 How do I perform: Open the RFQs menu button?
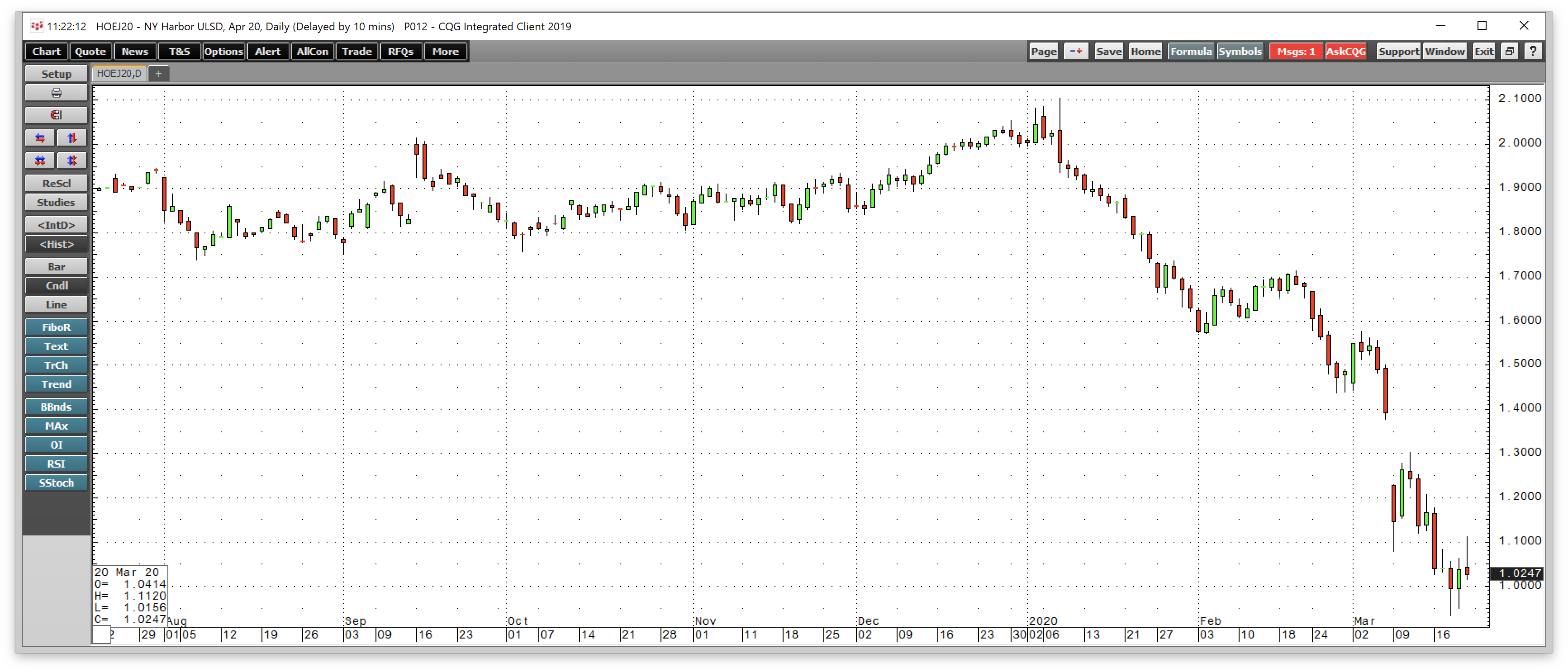coord(400,51)
